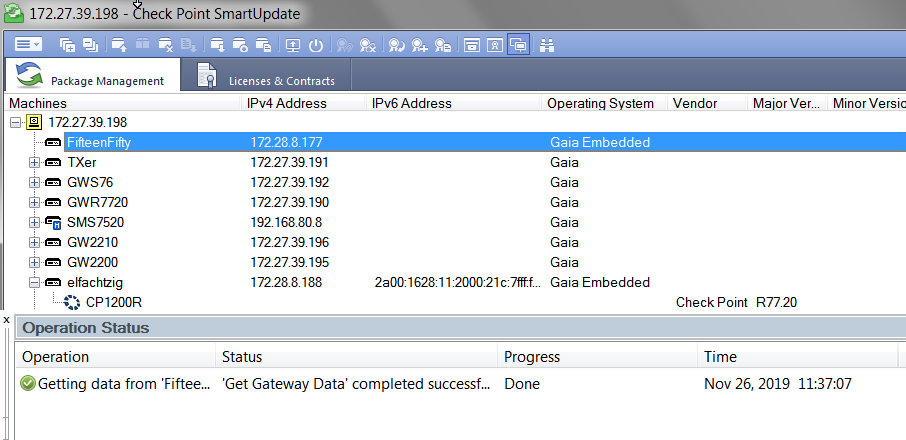
Task: Click 'Get Gateway Data' completed status text
Action: (357, 383)
